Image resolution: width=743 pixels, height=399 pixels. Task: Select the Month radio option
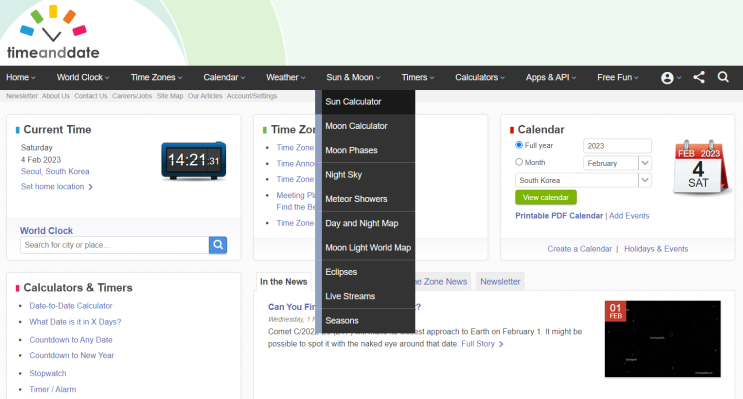pyautogui.click(x=519, y=162)
